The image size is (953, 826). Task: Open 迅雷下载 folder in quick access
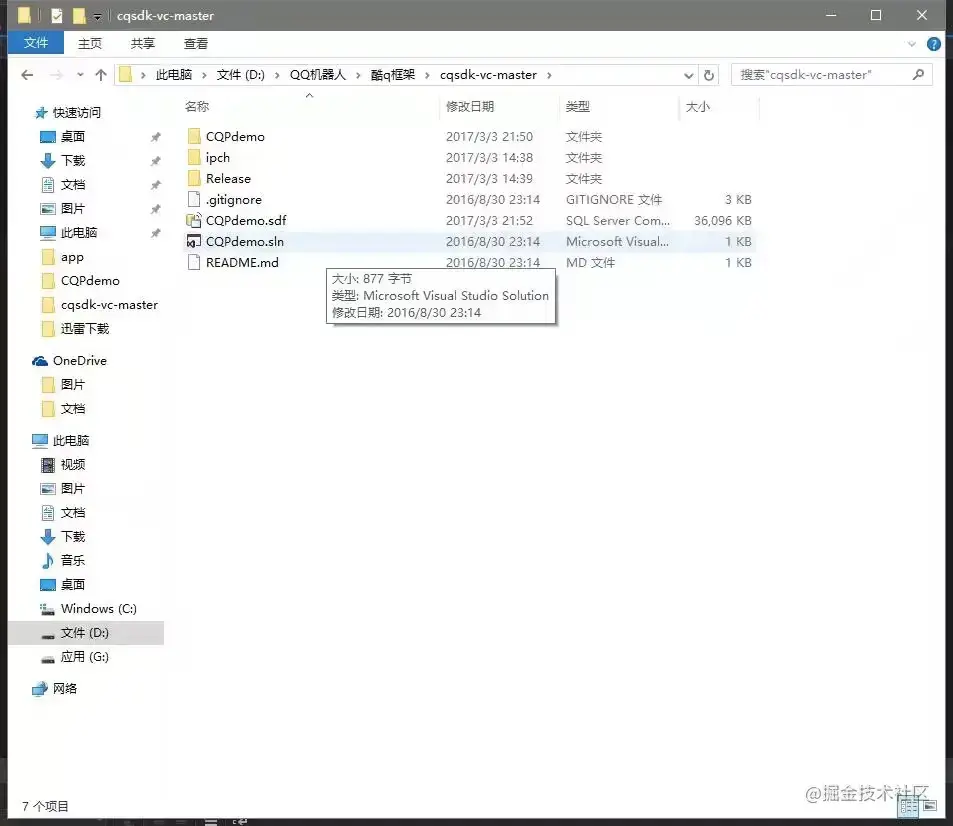point(84,329)
